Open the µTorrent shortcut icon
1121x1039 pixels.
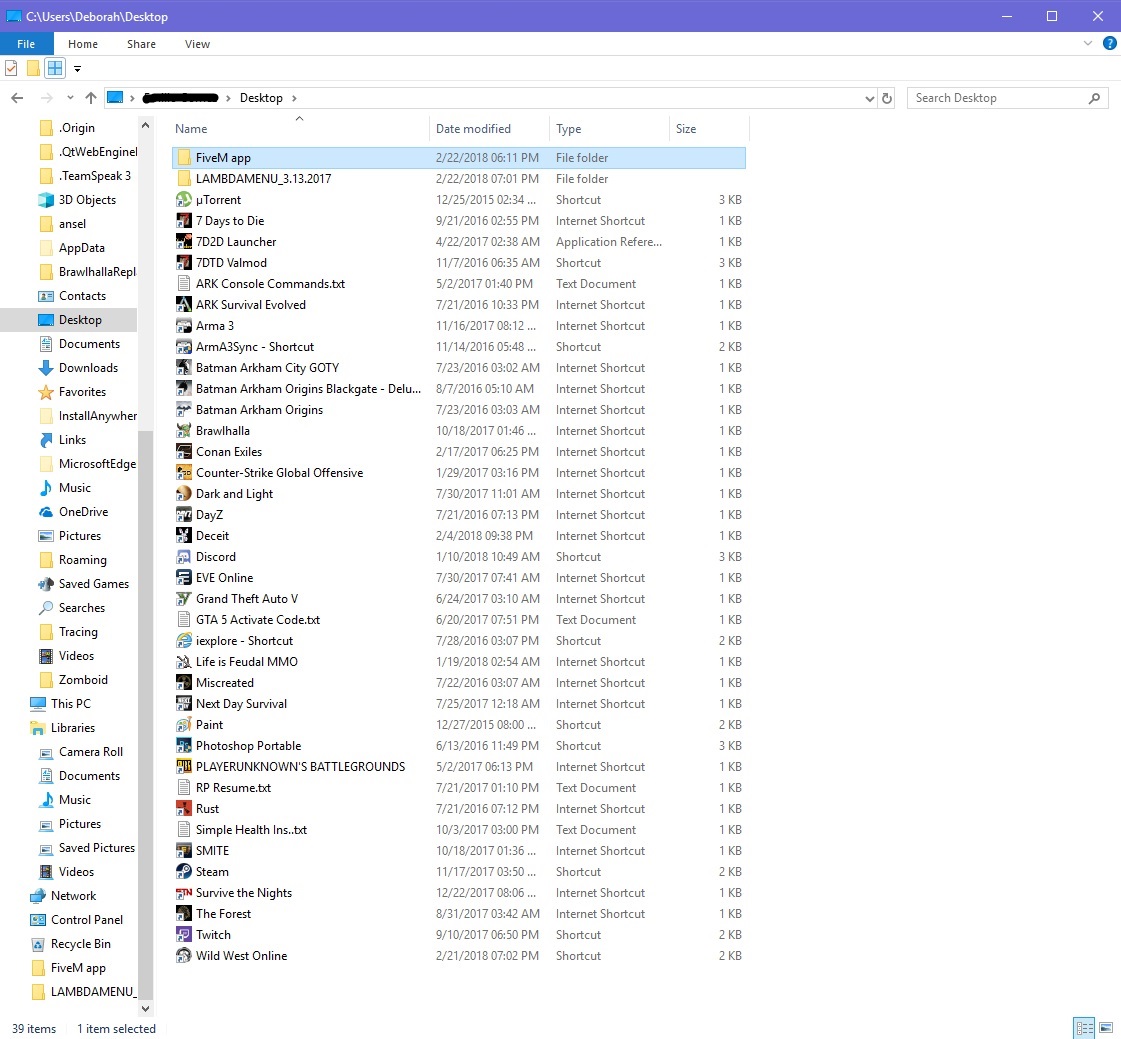pyautogui.click(x=184, y=200)
